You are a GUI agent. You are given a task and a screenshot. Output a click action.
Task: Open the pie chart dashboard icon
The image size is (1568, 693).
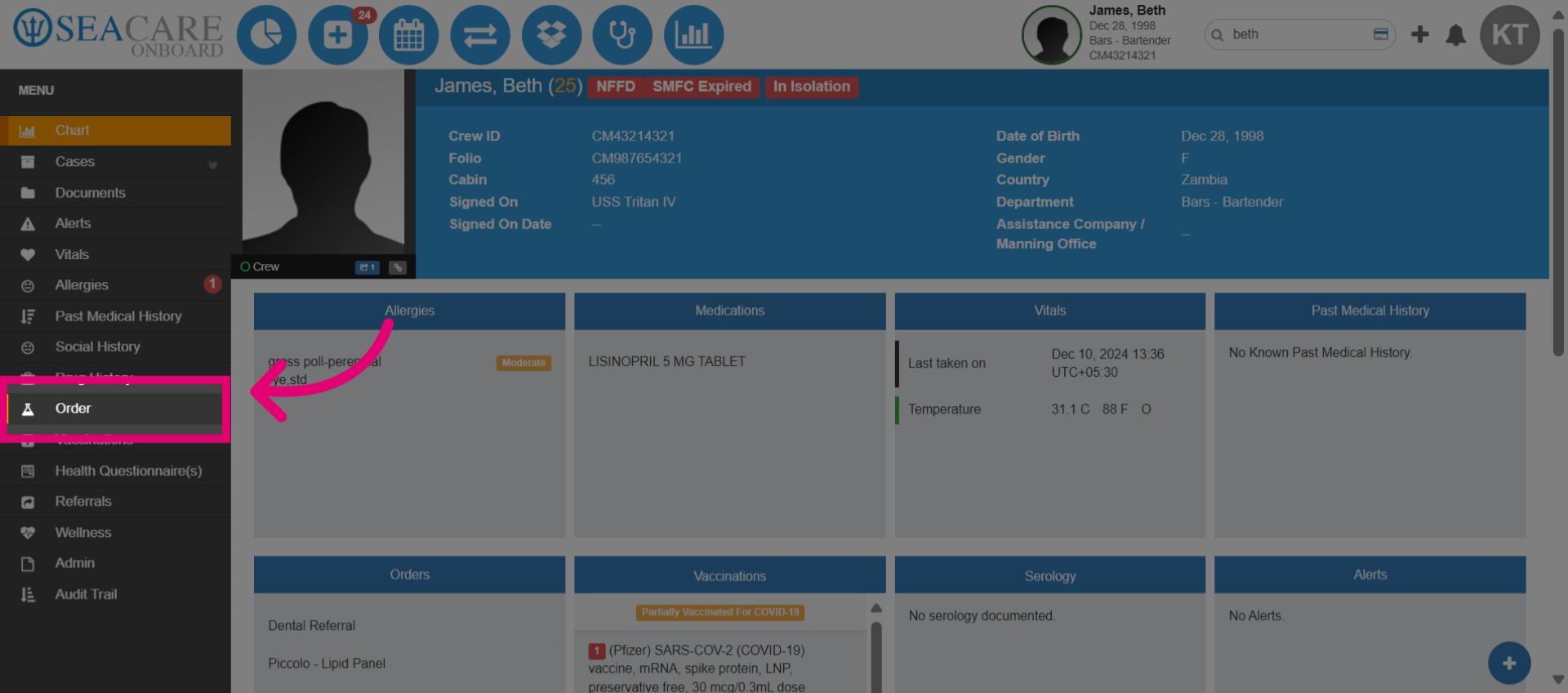(x=266, y=35)
